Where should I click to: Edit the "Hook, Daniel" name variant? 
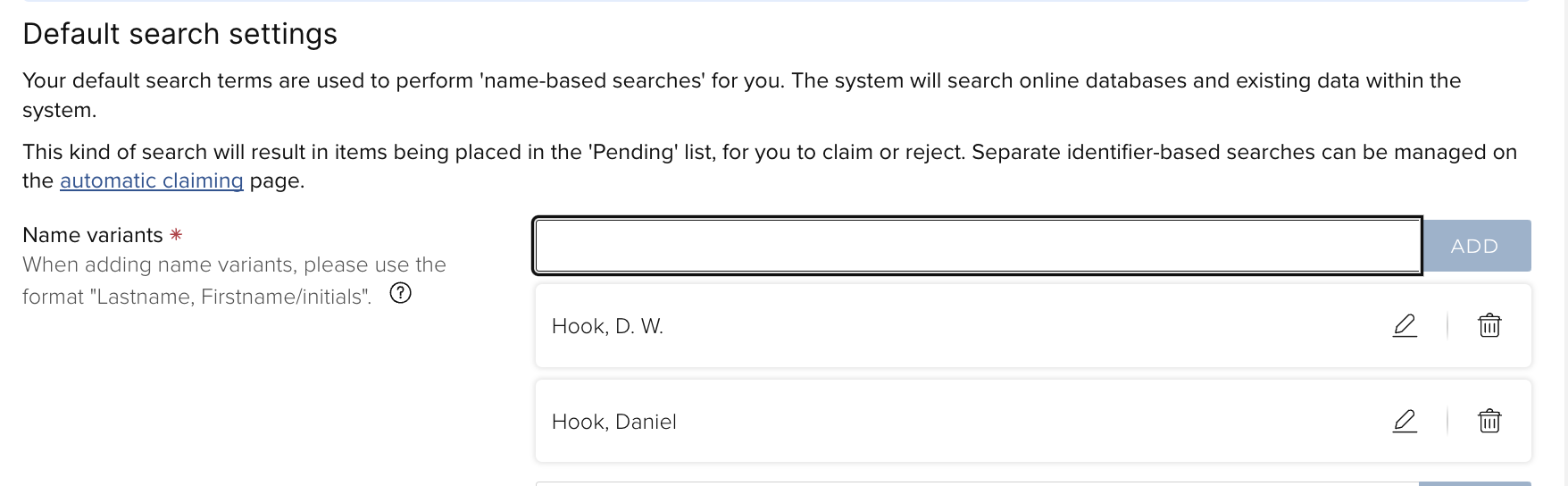[x=1405, y=421]
